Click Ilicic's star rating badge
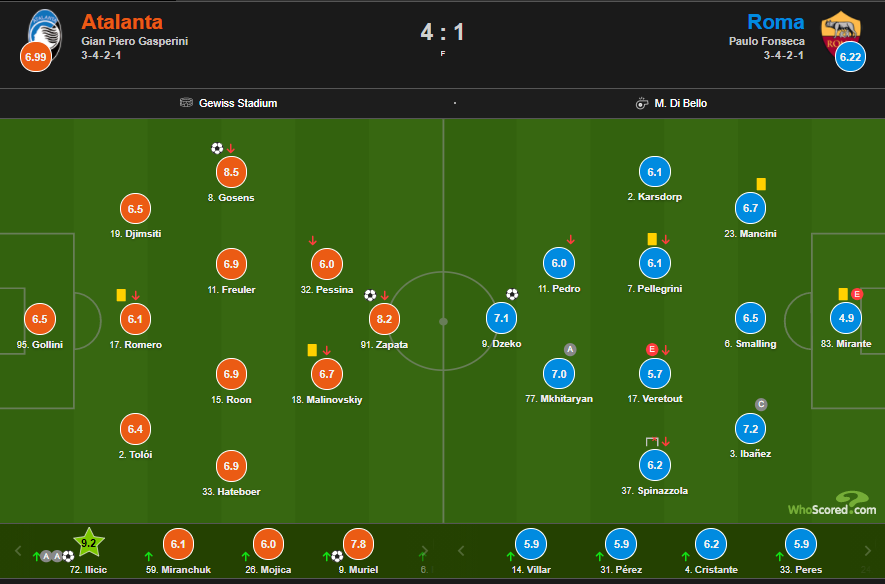The image size is (885, 584). point(87,543)
